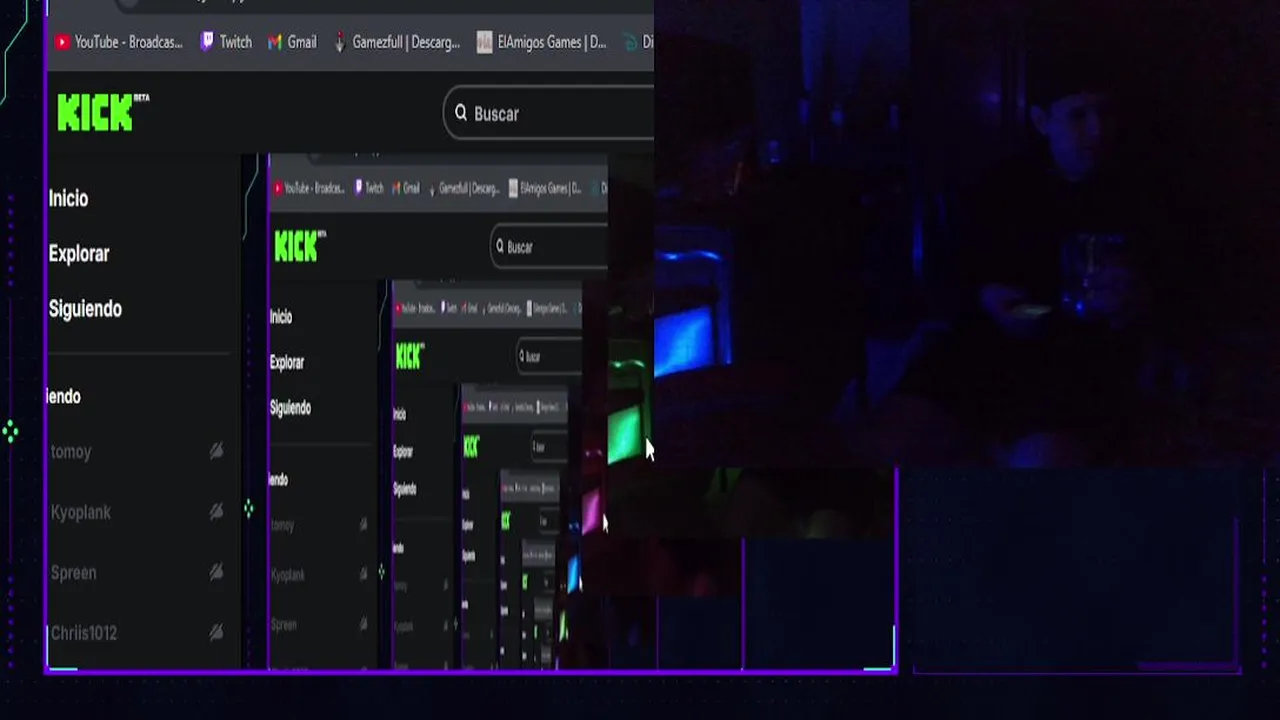This screenshot has width=1280, height=720.
Task: Select Explorar in the largest mirrored copy
Action: 287,362
